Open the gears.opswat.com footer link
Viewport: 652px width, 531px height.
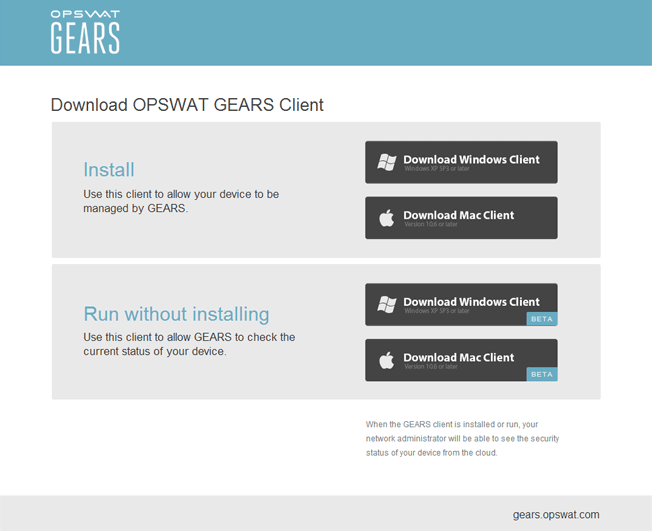point(556,515)
